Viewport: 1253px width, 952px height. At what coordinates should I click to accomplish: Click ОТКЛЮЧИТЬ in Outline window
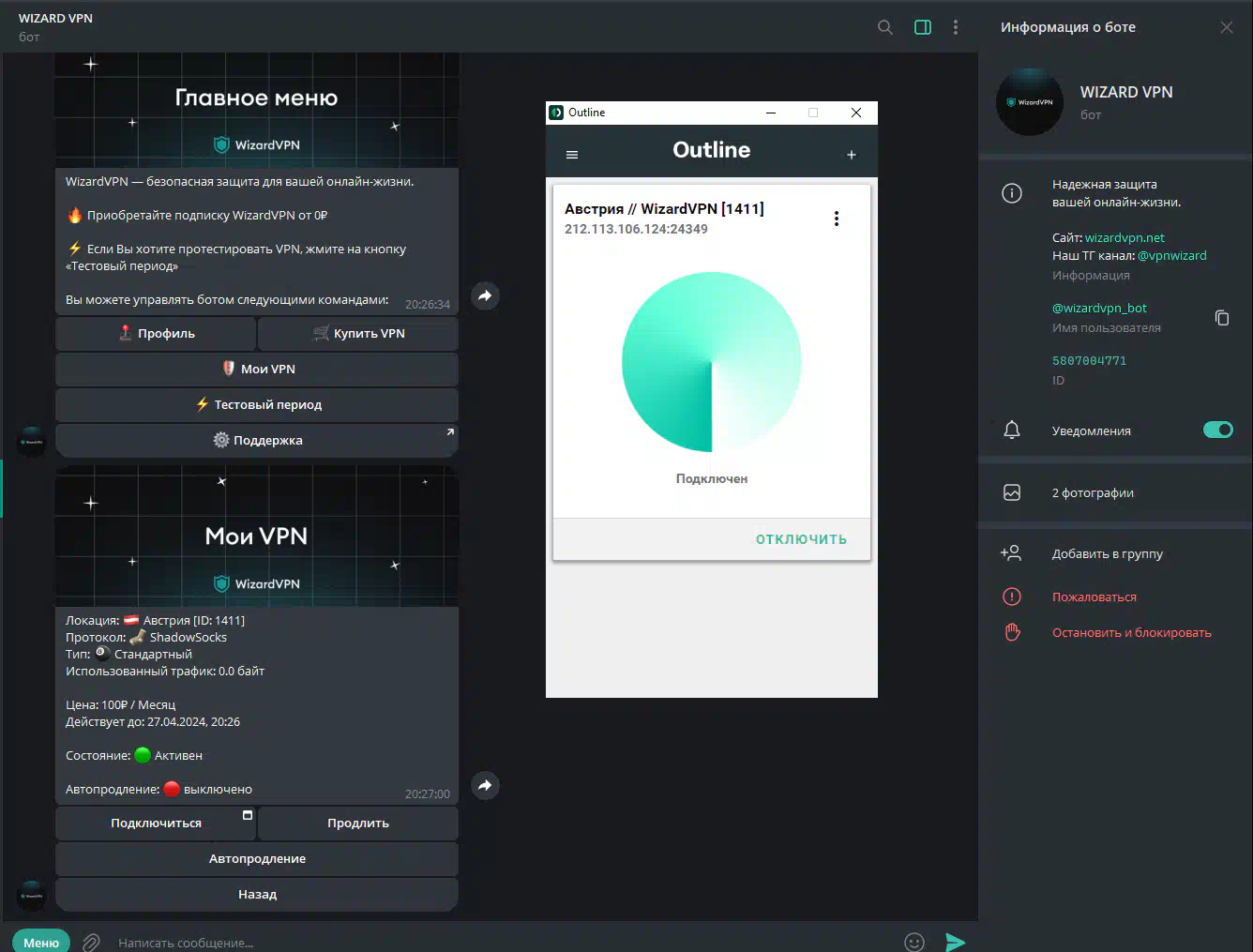pyautogui.click(x=801, y=539)
